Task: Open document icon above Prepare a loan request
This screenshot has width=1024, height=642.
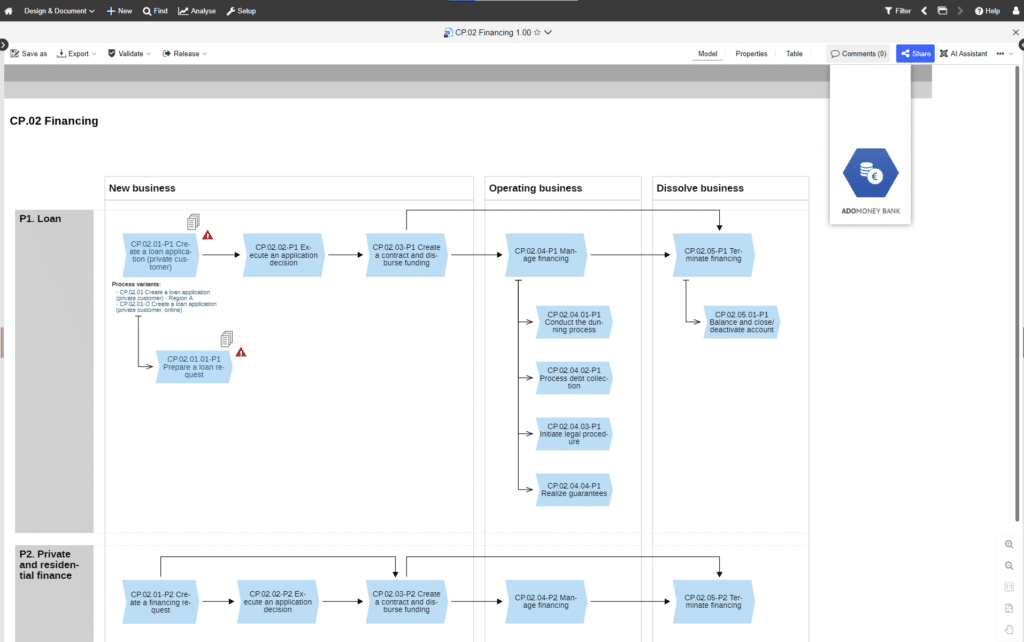Action: pyautogui.click(x=227, y=338)
